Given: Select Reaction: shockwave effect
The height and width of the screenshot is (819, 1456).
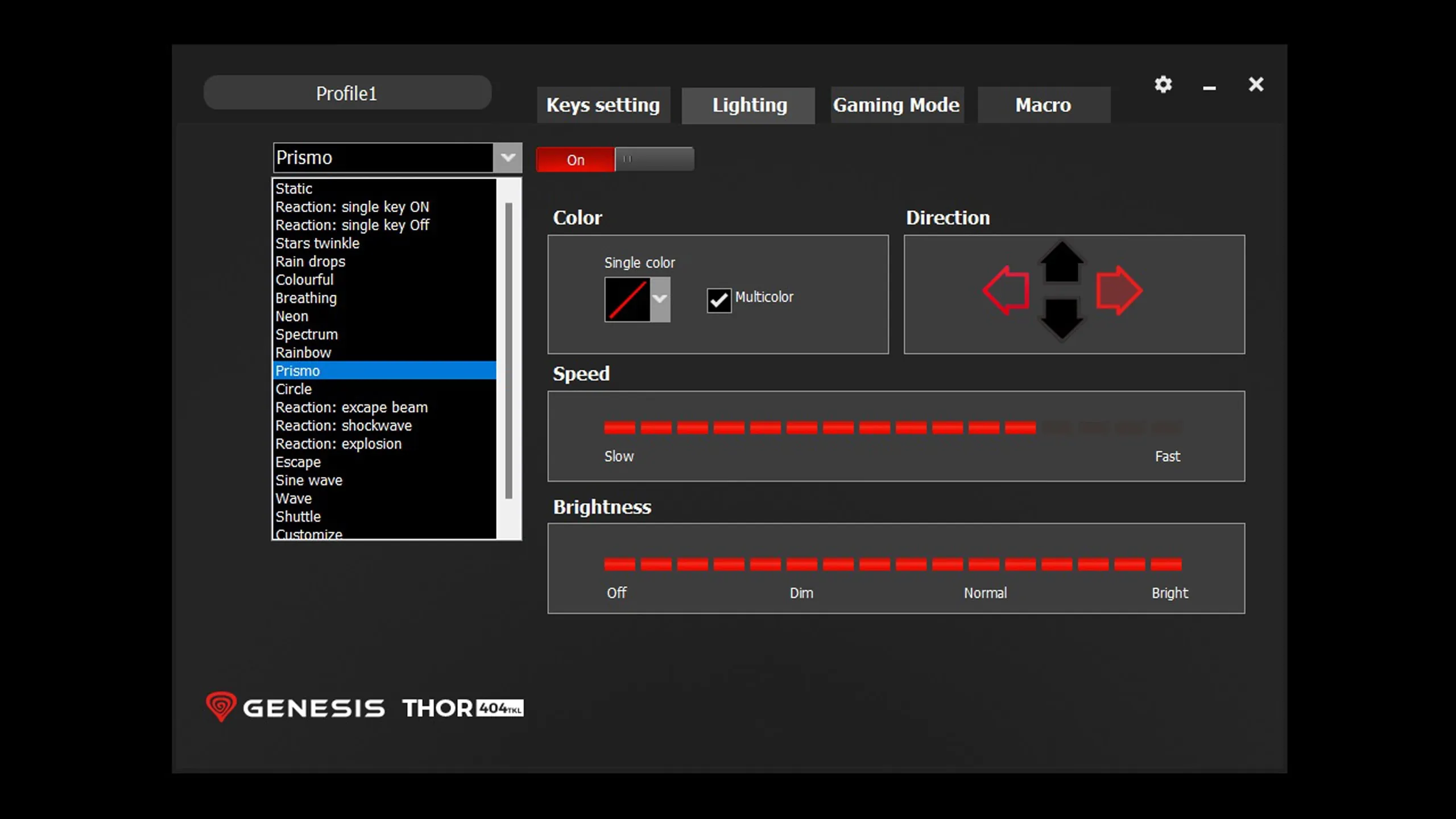Looking at the screenshot, I should 384,425.
